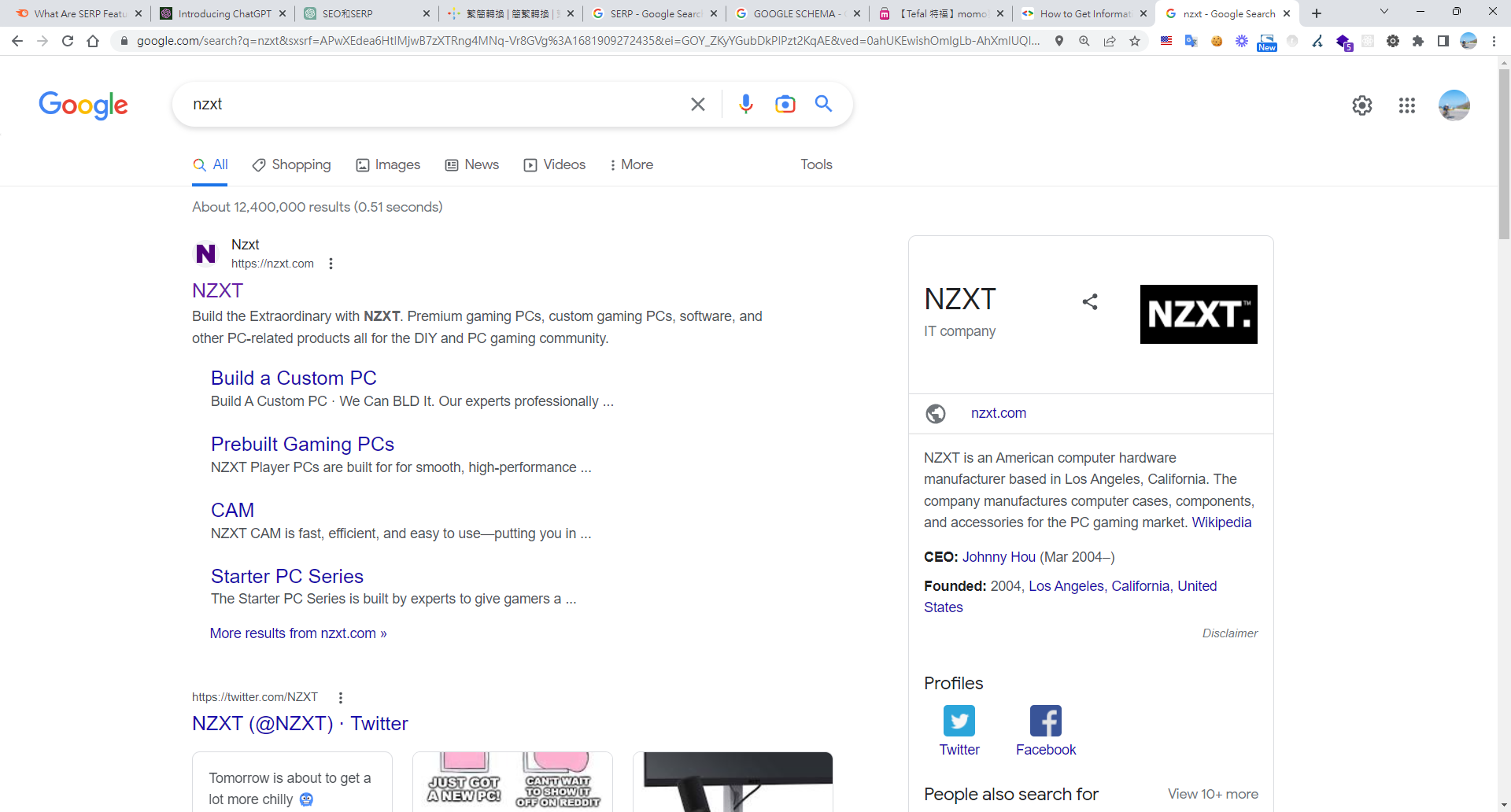Viewport: 1511px width, 812px height.
Task: Click More results from nzxt.com
Action: tap(298, 633)
